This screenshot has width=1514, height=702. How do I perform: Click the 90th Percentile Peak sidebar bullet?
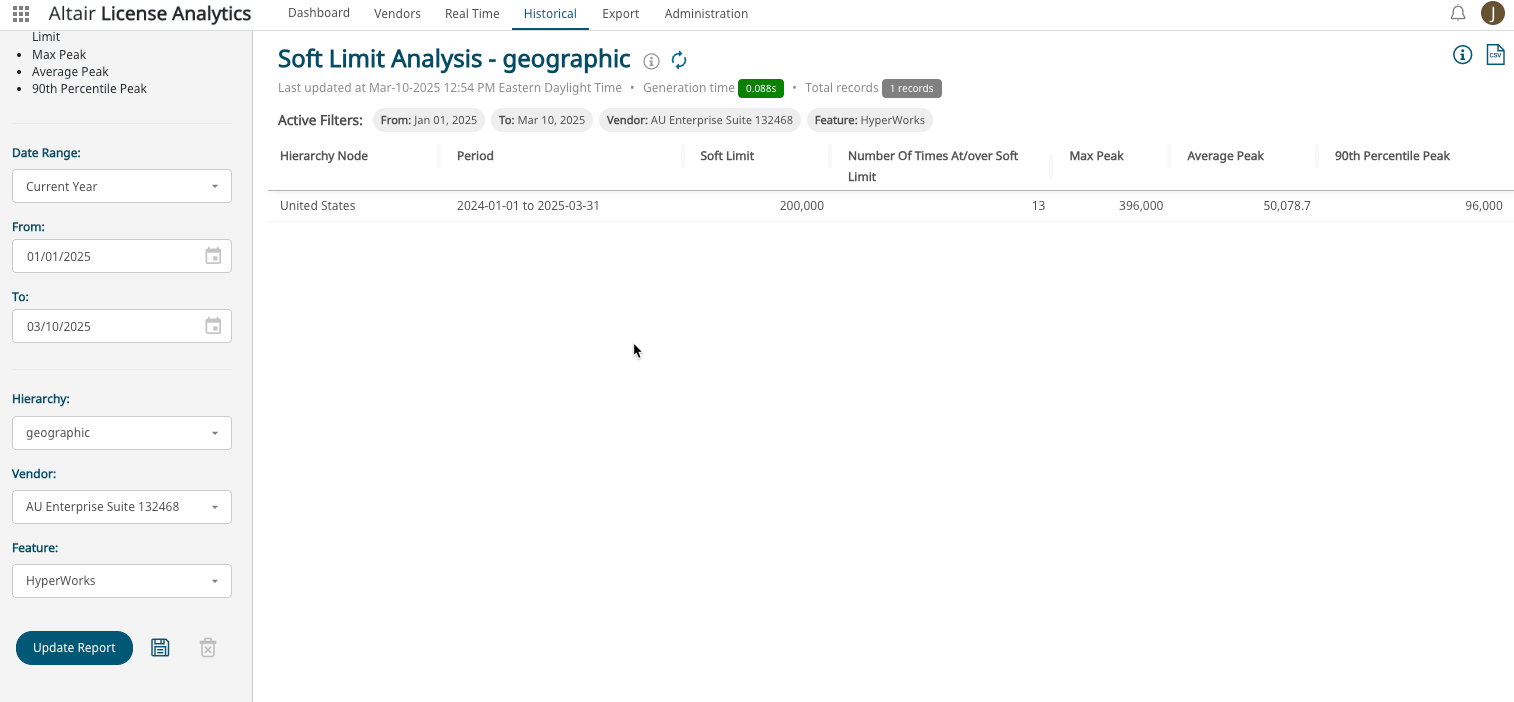click(89, 89)
